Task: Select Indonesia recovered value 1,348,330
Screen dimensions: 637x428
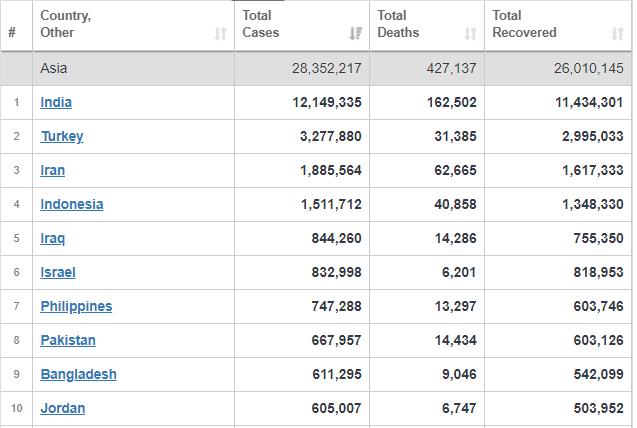Action: pyautogui.click(x=593, y=204)
